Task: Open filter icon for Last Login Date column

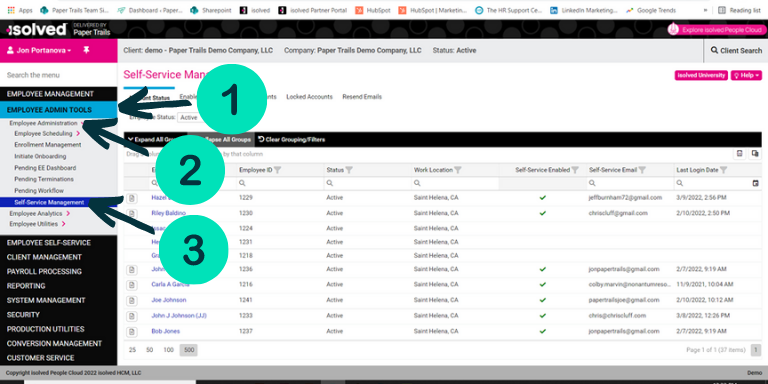Action: point(723,170)
